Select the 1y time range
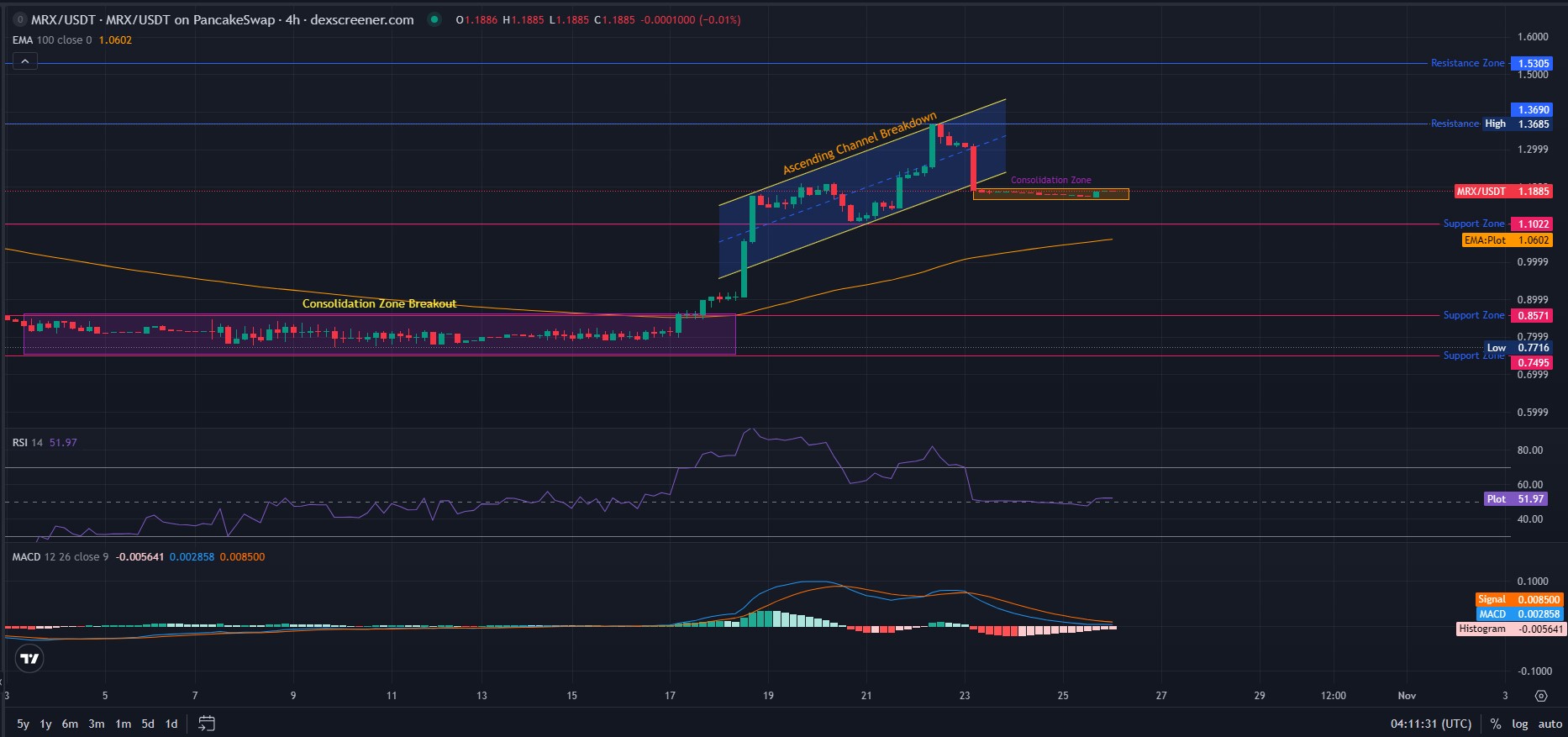This screenshot has height=737, width=1568. [x=46, y=724]
